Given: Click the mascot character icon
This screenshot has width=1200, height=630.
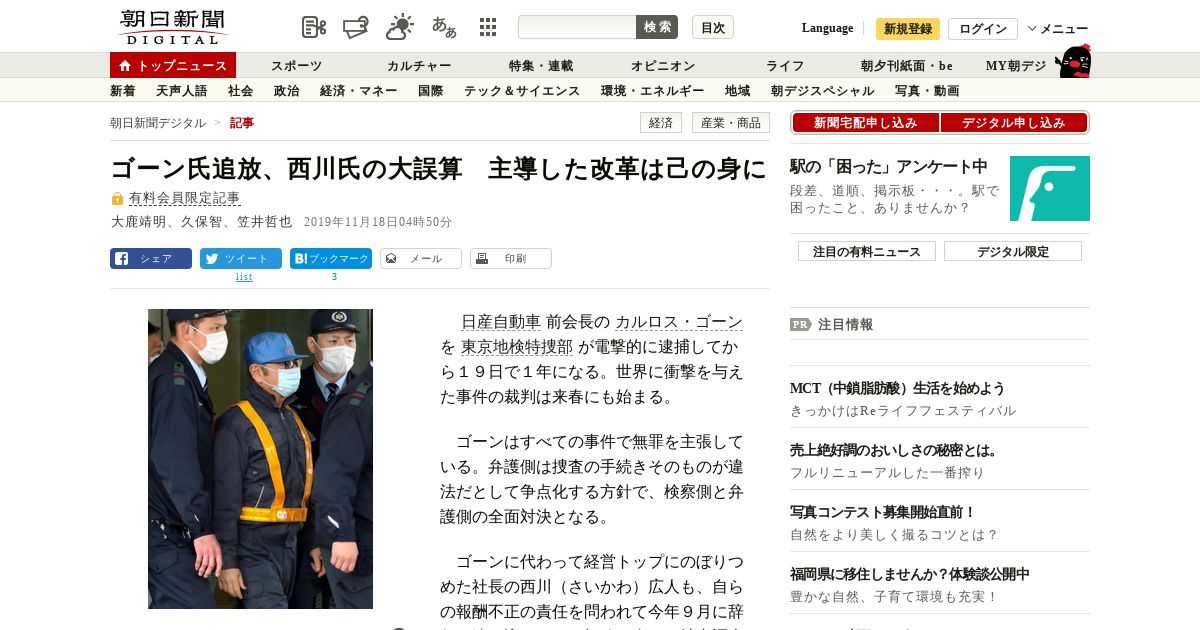Looking at the screenshot, I should pyautogui.click(x=1073, y=62).
